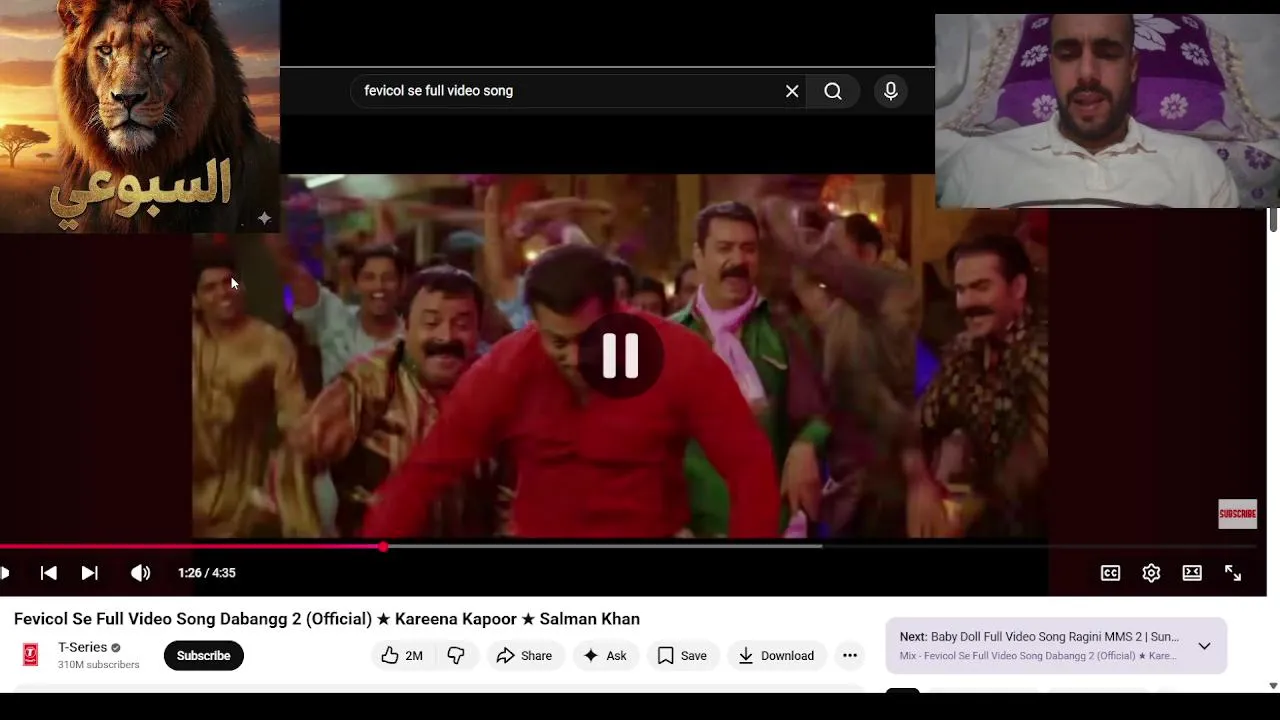Mute the video volume
This screenshot has width=1280, height=720.
pyautogui.click(x=140, y=573)
